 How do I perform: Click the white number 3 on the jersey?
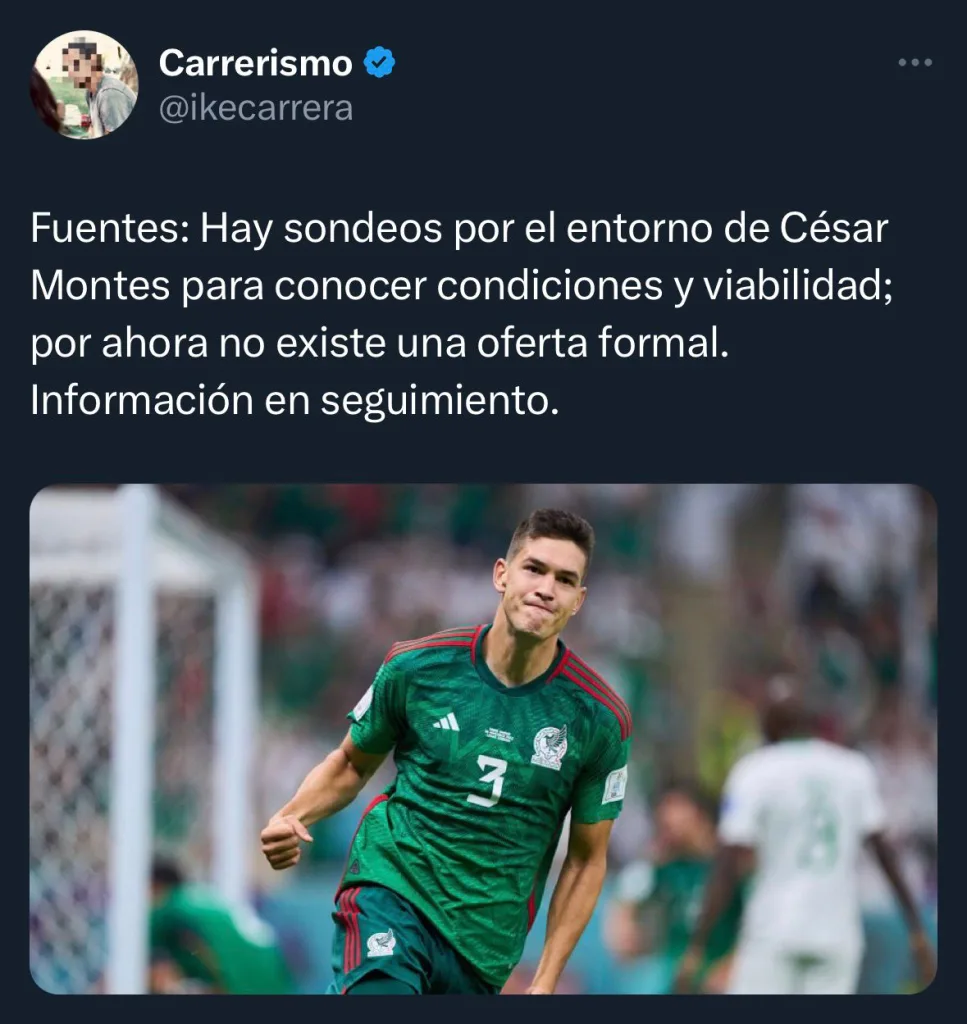click(x=490, y=780)
